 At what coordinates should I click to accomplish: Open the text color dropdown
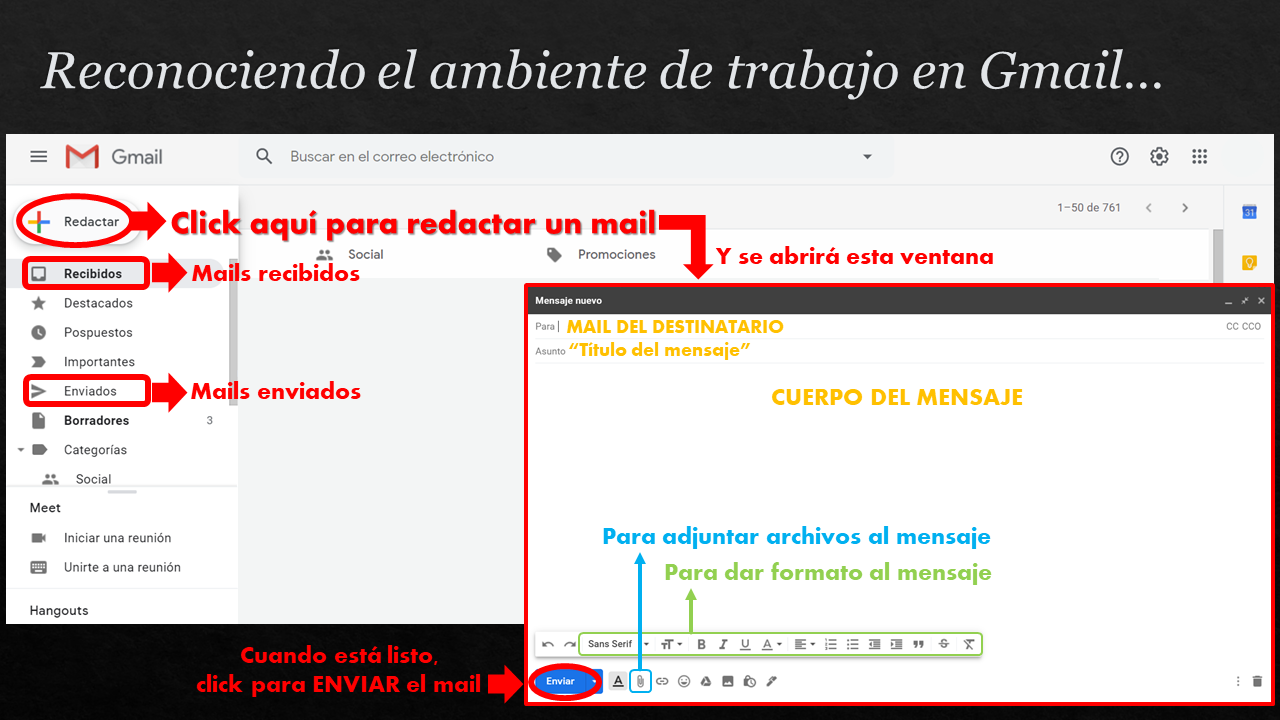[x=772, y=645]
